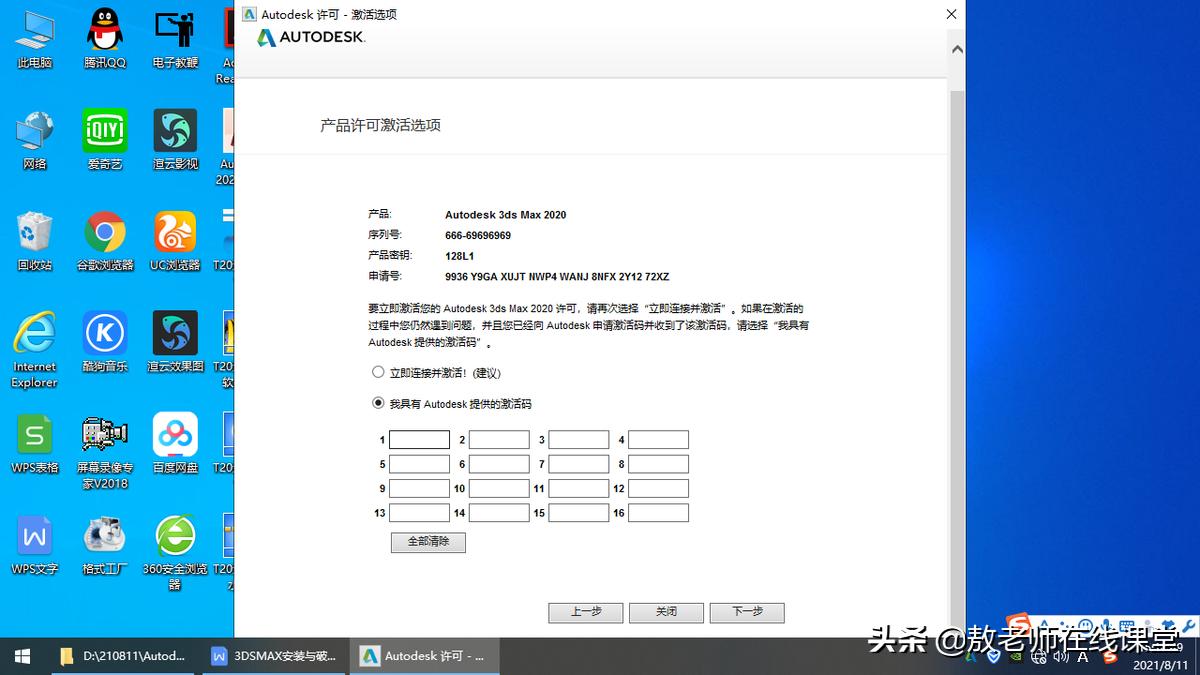The height and width of the screenshot is (675, 1200).
Task: Open the 回收站 recycle bin
Action: tap(34, 232)
